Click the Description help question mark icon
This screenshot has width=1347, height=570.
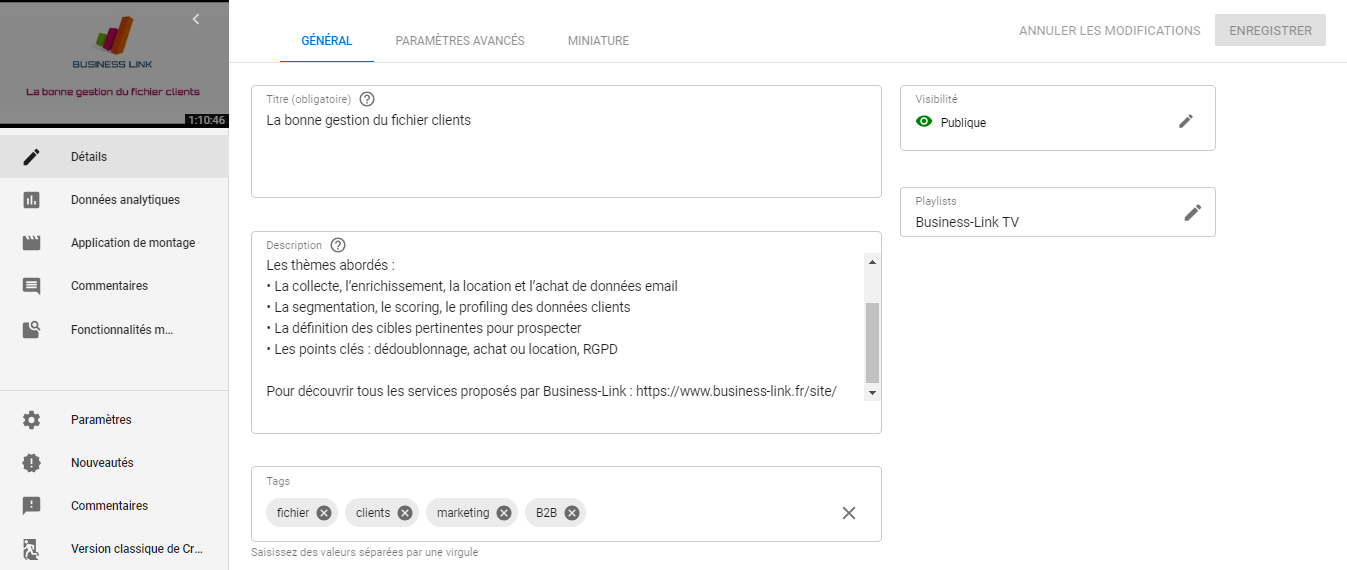338,245
